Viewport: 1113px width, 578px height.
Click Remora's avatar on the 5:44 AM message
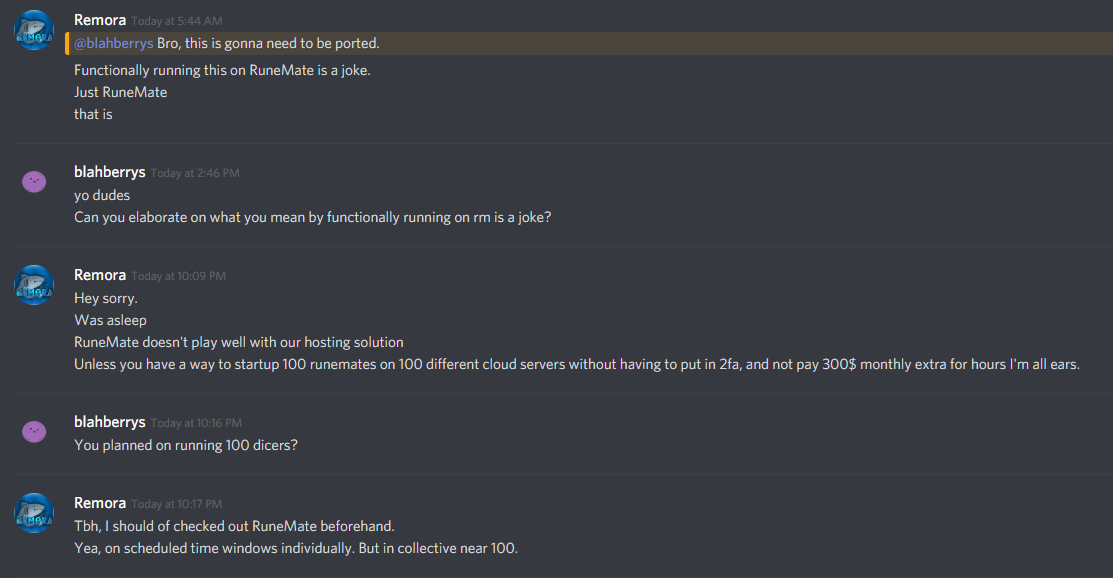click(34, 30)
